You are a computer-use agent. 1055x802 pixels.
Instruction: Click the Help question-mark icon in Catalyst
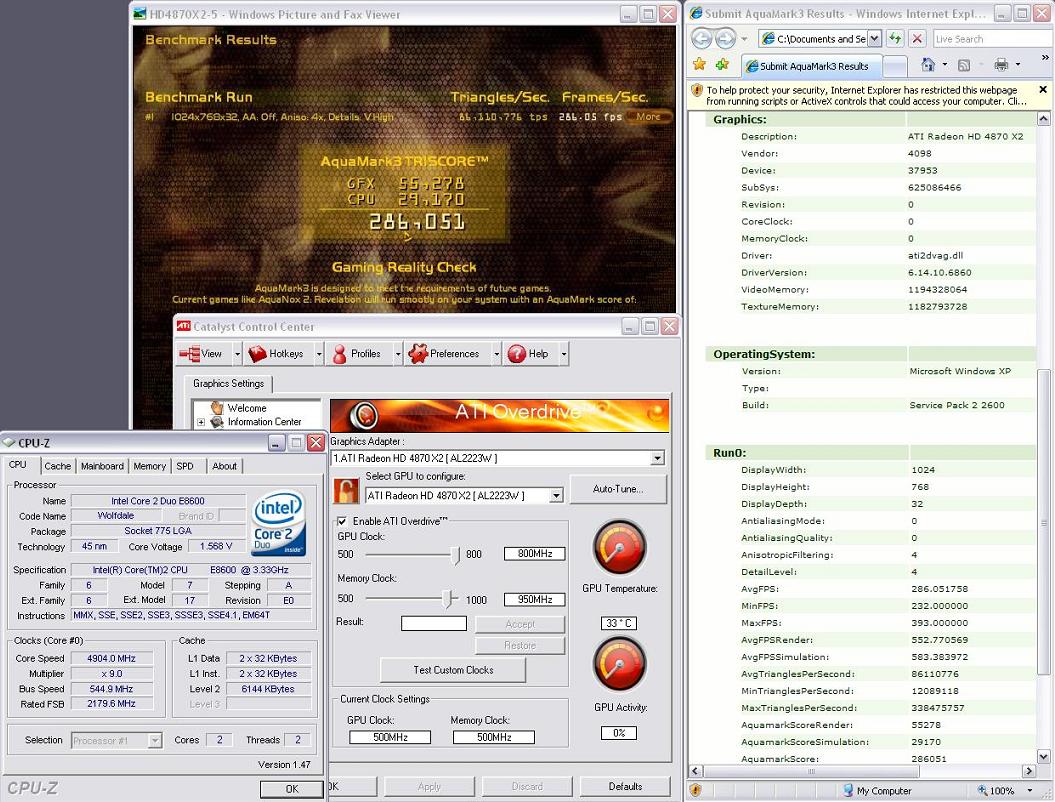(x=517, y=354)
